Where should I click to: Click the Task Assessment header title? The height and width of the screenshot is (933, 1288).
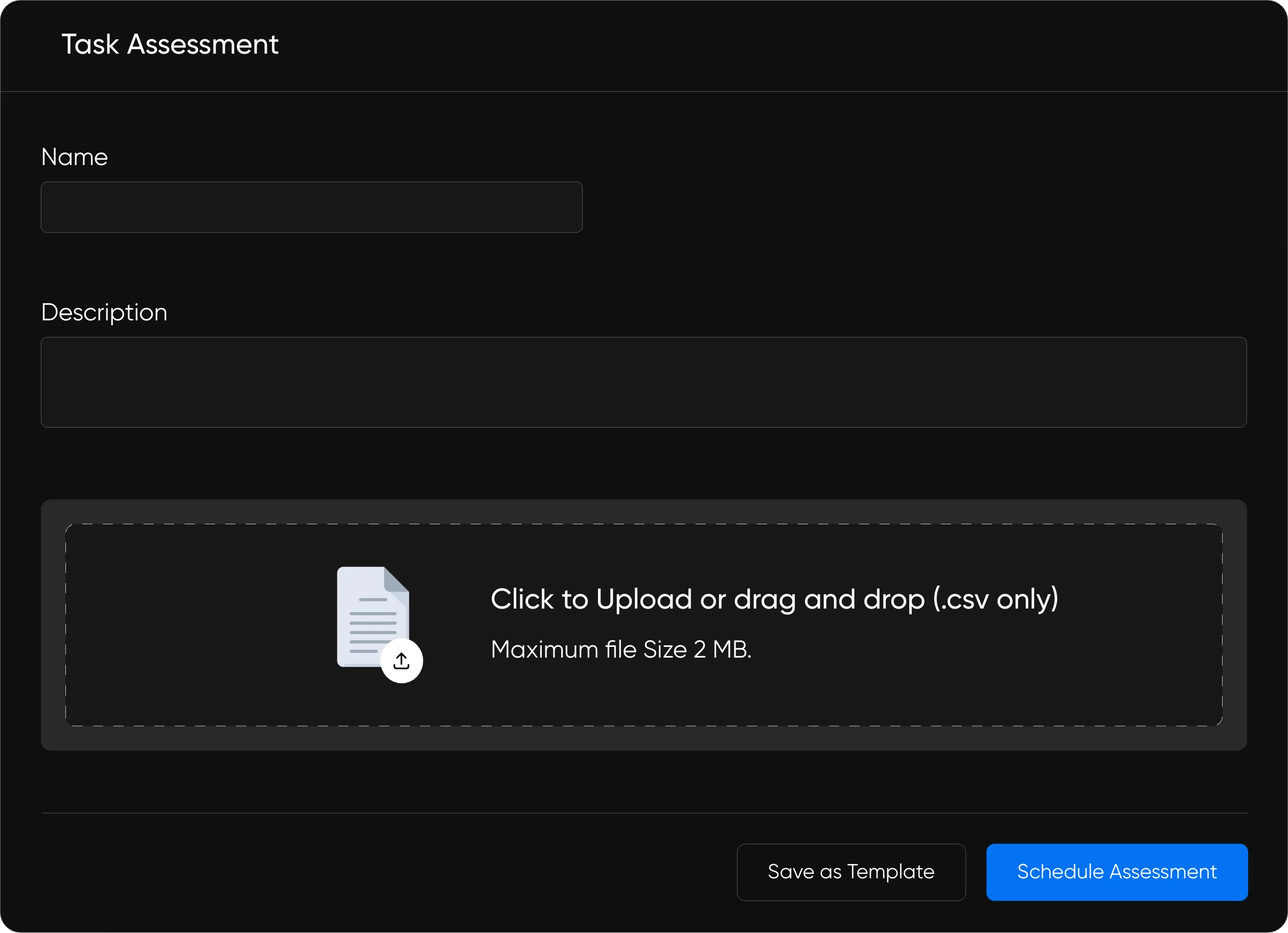point(170,44)
